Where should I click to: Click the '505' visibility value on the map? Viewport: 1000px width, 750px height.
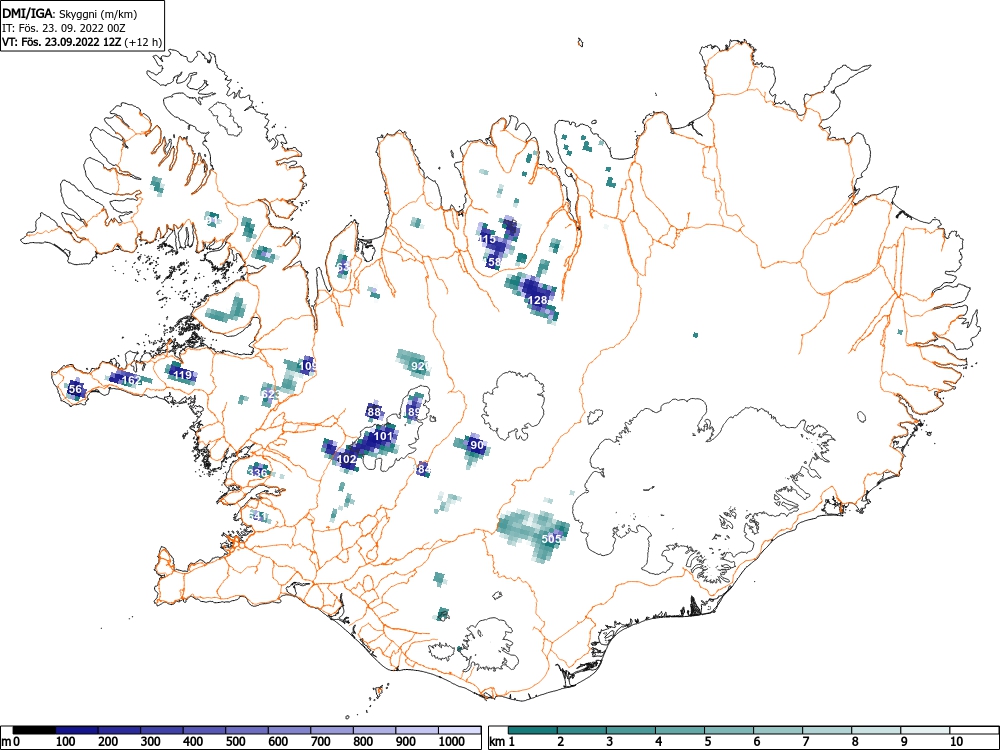tap(551, 538)
